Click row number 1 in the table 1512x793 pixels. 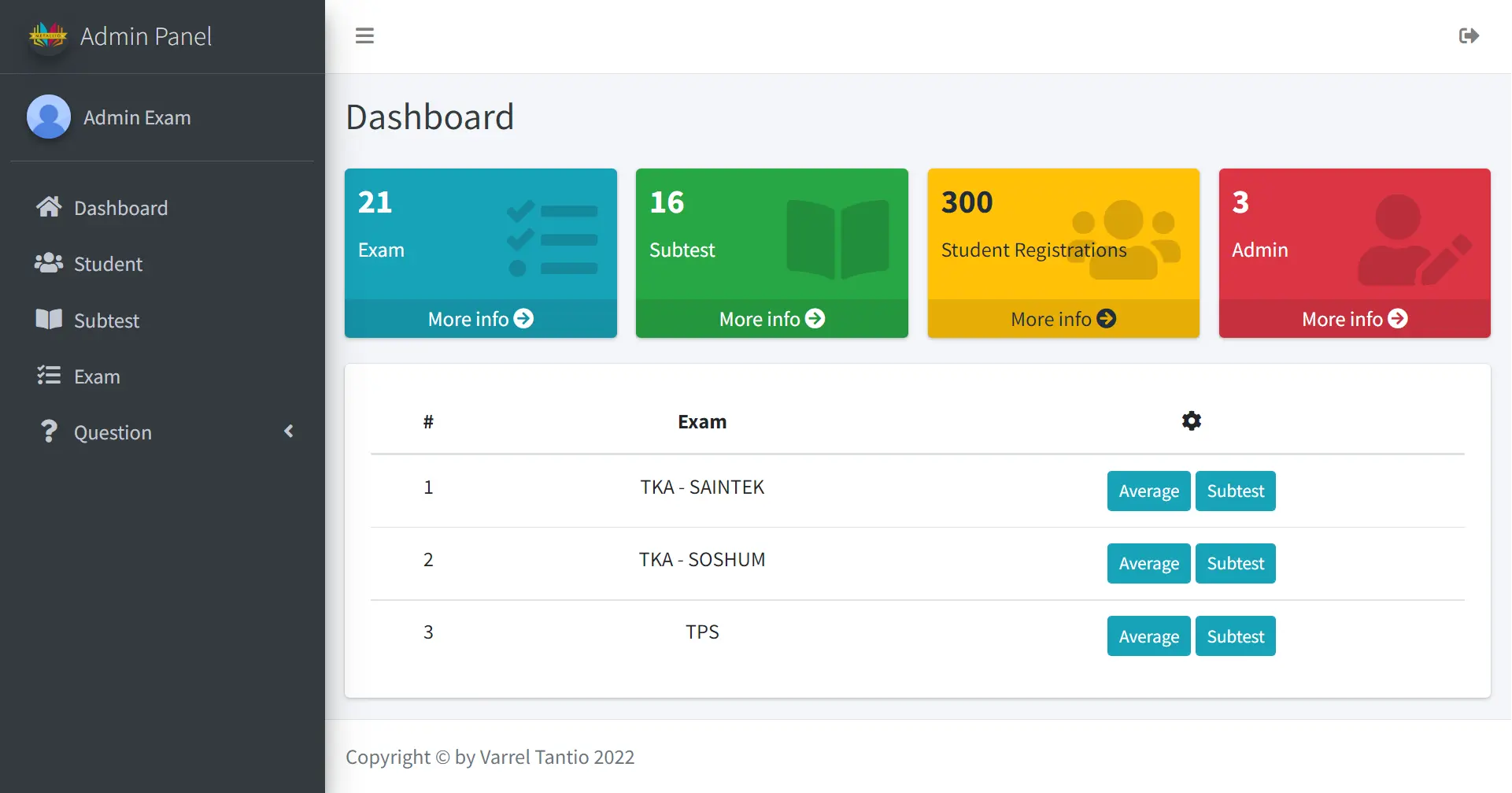(428, 487)
